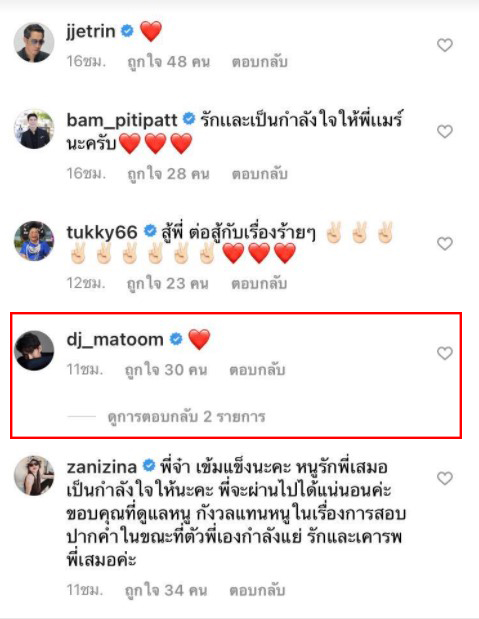Reply to jjetrin's comment
Image resolution: width=479 pixels, height=619 pixels.
pos(259,62)
